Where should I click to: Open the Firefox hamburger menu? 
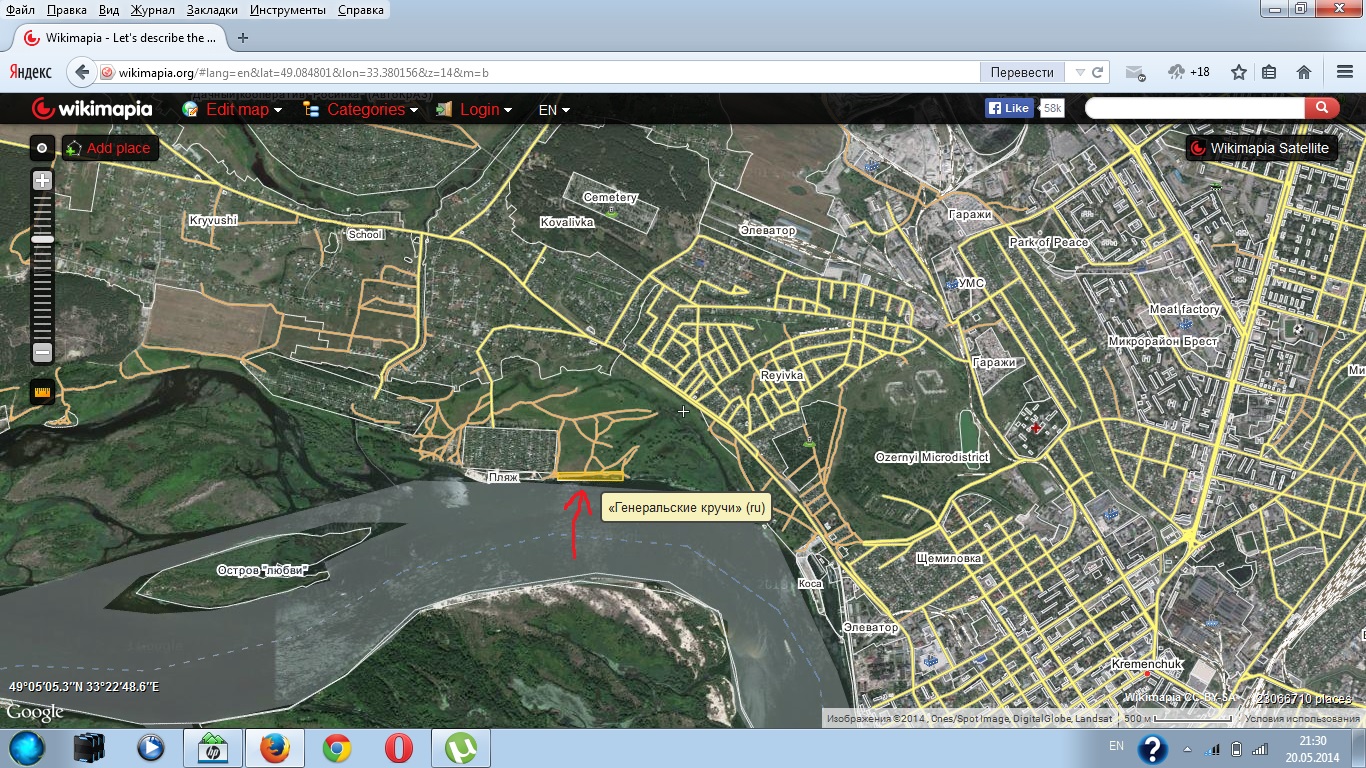[x=1345, y=72]
